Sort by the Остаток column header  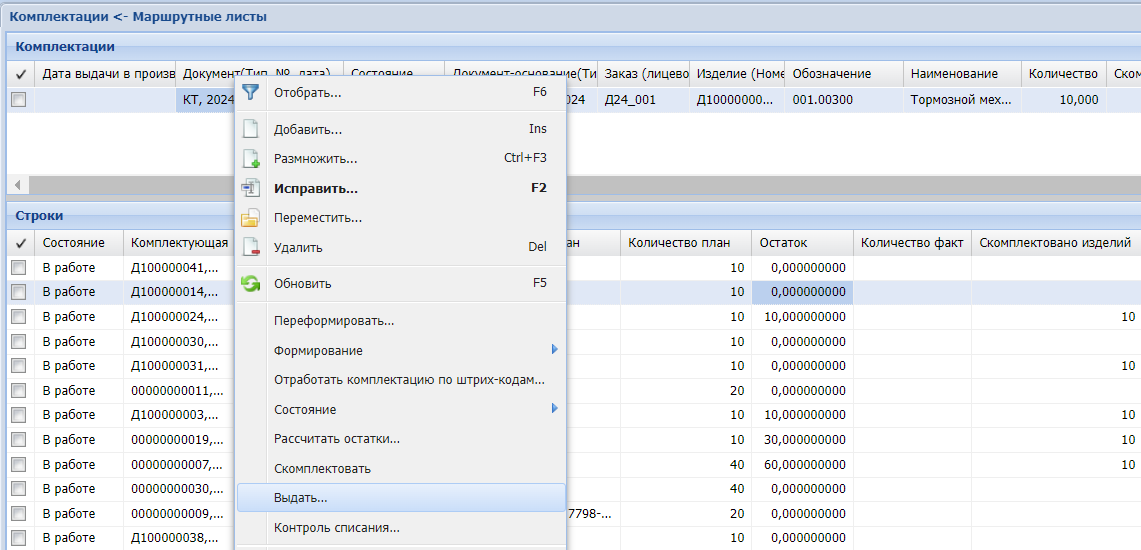783,243
